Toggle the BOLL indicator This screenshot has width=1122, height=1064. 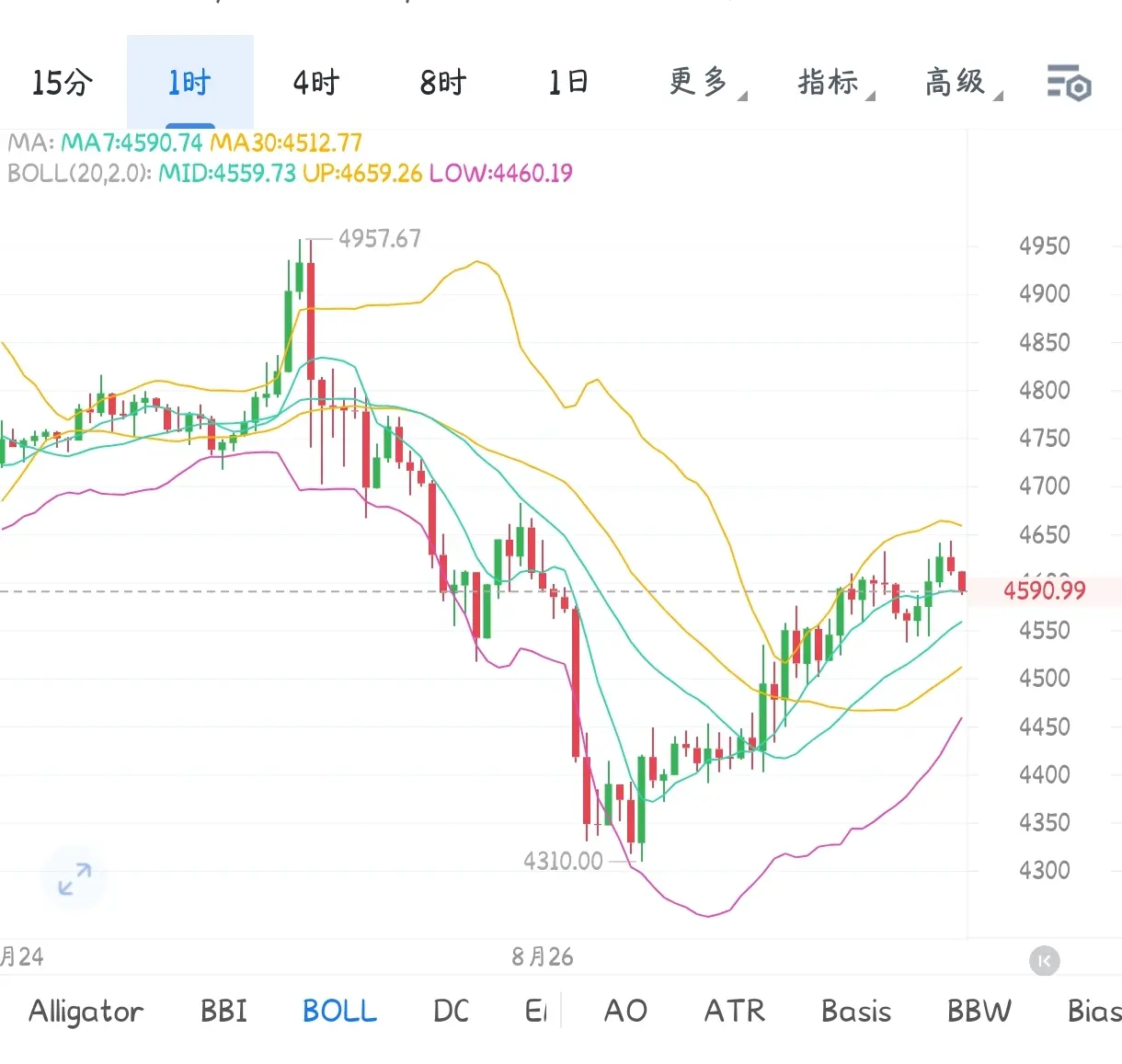coord(339,1012)
